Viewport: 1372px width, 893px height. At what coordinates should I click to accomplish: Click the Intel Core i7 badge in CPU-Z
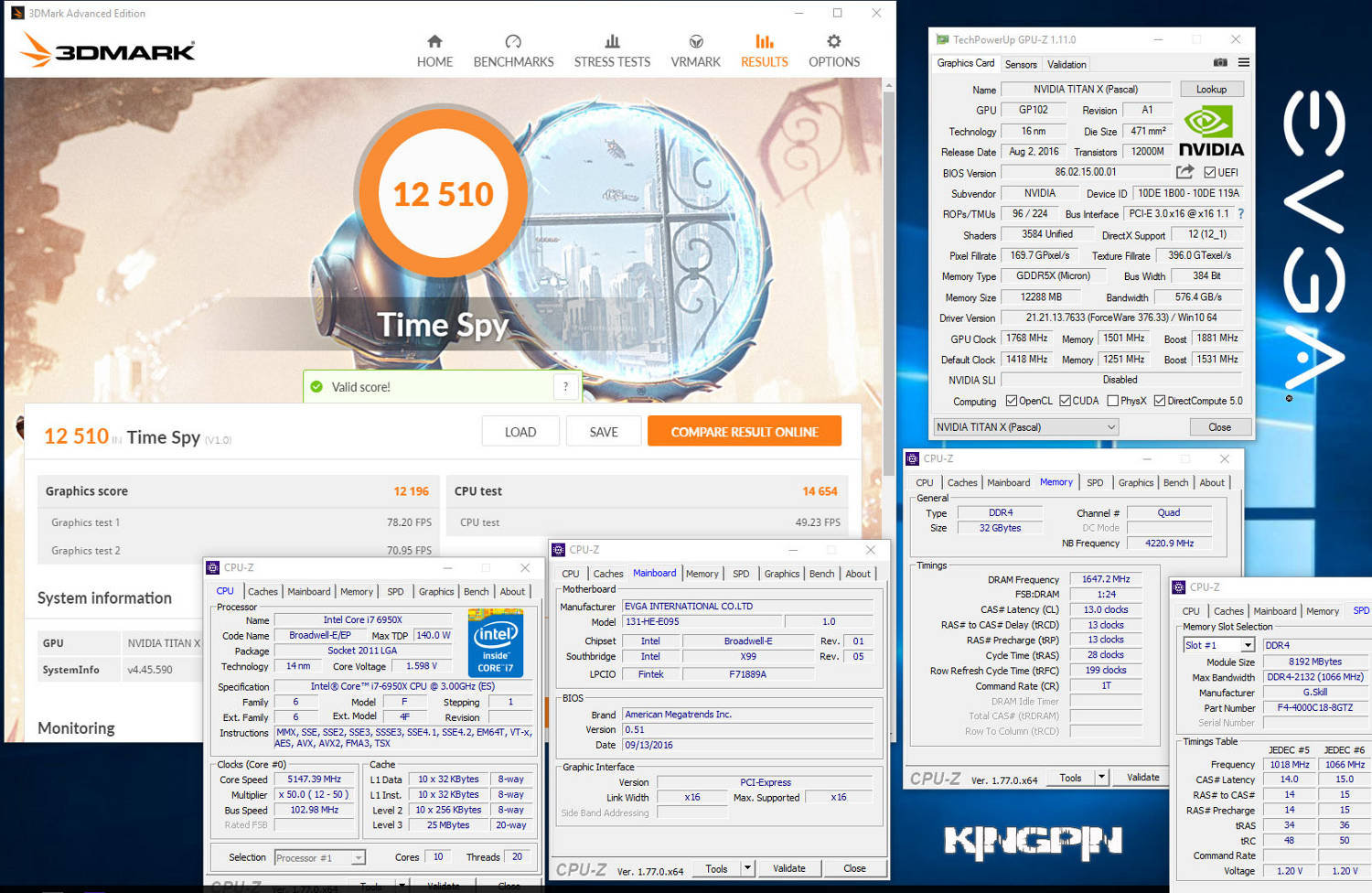coord(495,643)
